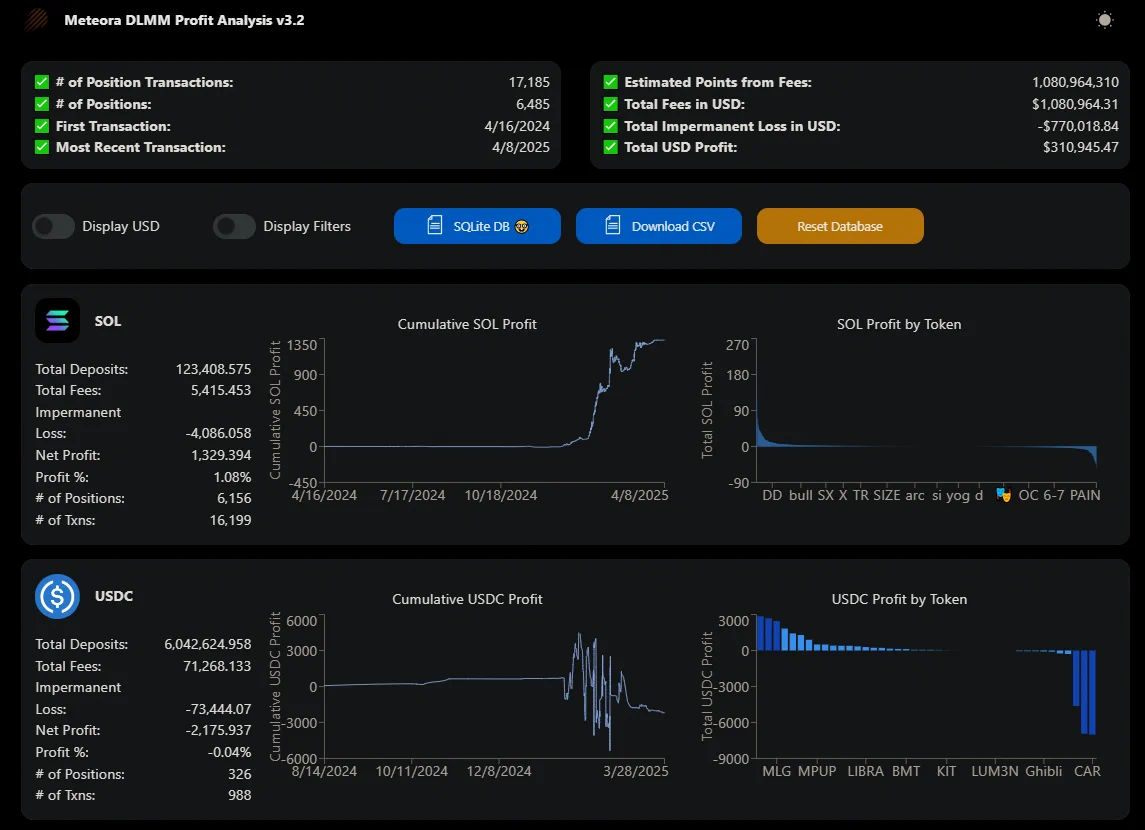Viewport: 1145px width, 830px height.
Task: Click the 10/18/2024 axis date on SOL chart
Action: click(501, 495)
